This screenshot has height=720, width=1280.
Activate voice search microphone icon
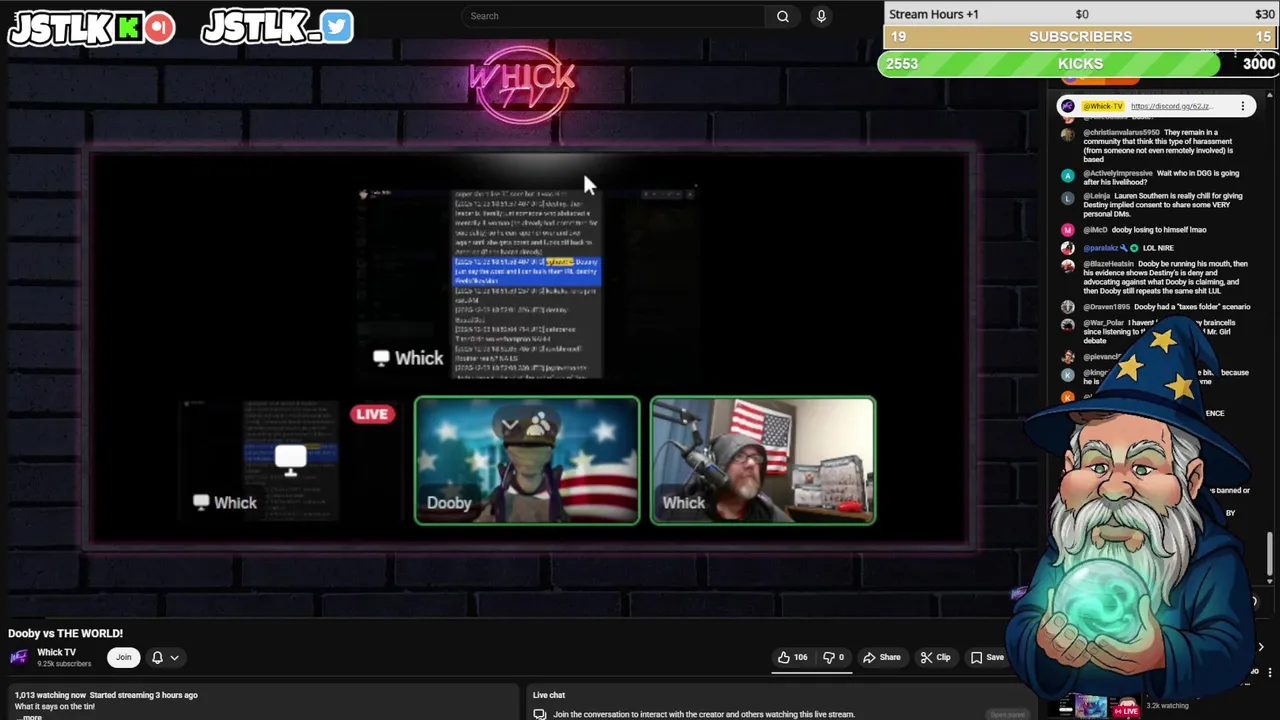pos(821,16)
